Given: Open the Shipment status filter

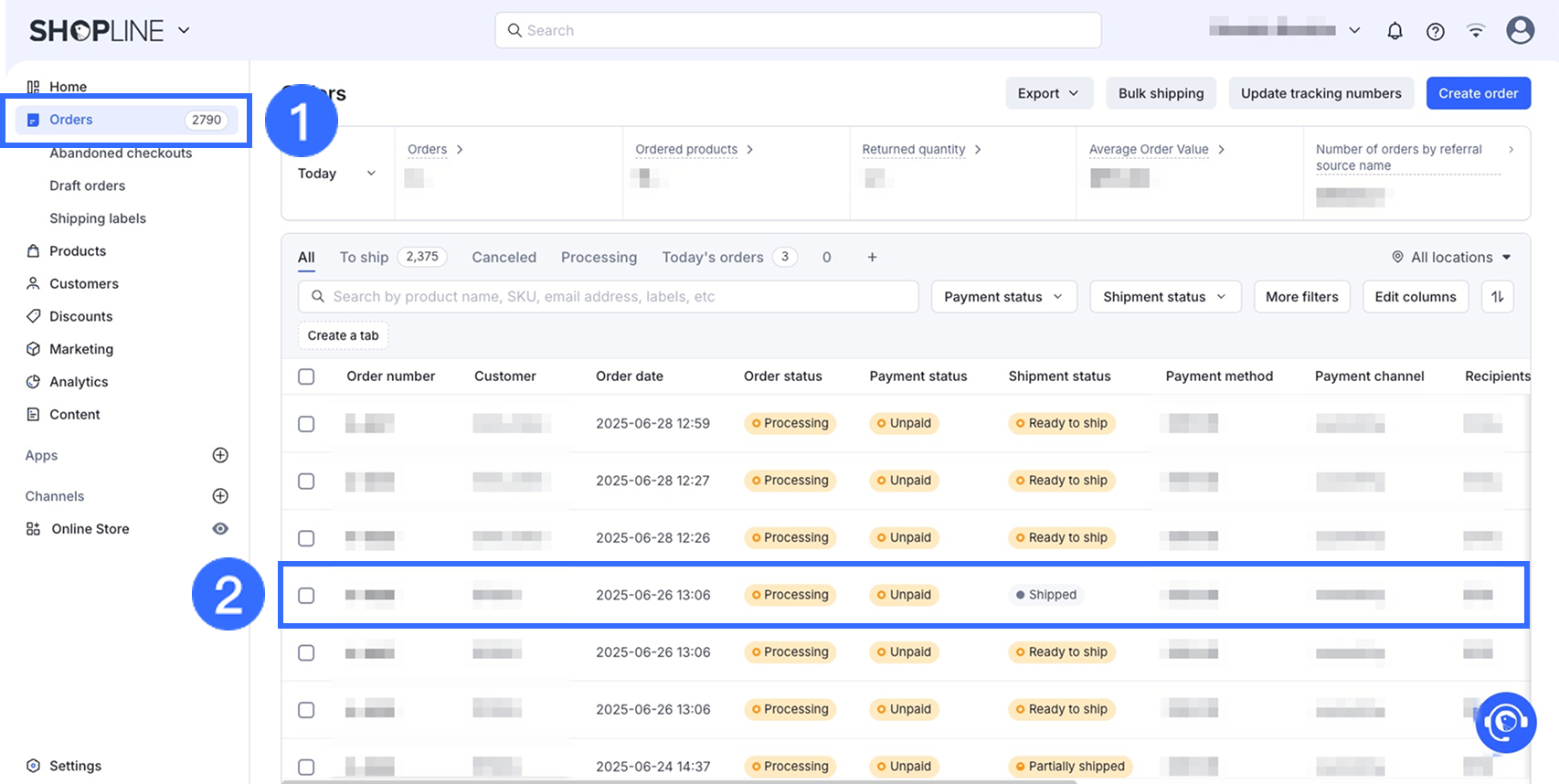Looking at the screenshot, I should (1165, 296).
